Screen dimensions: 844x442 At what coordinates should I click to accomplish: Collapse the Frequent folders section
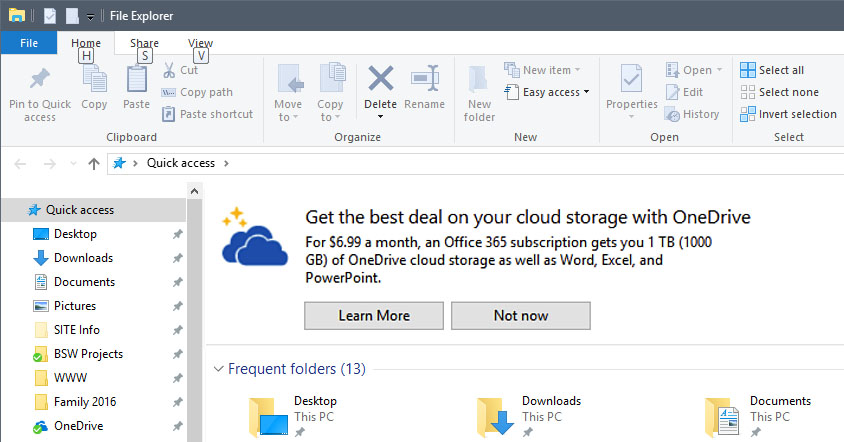(219, 369)
